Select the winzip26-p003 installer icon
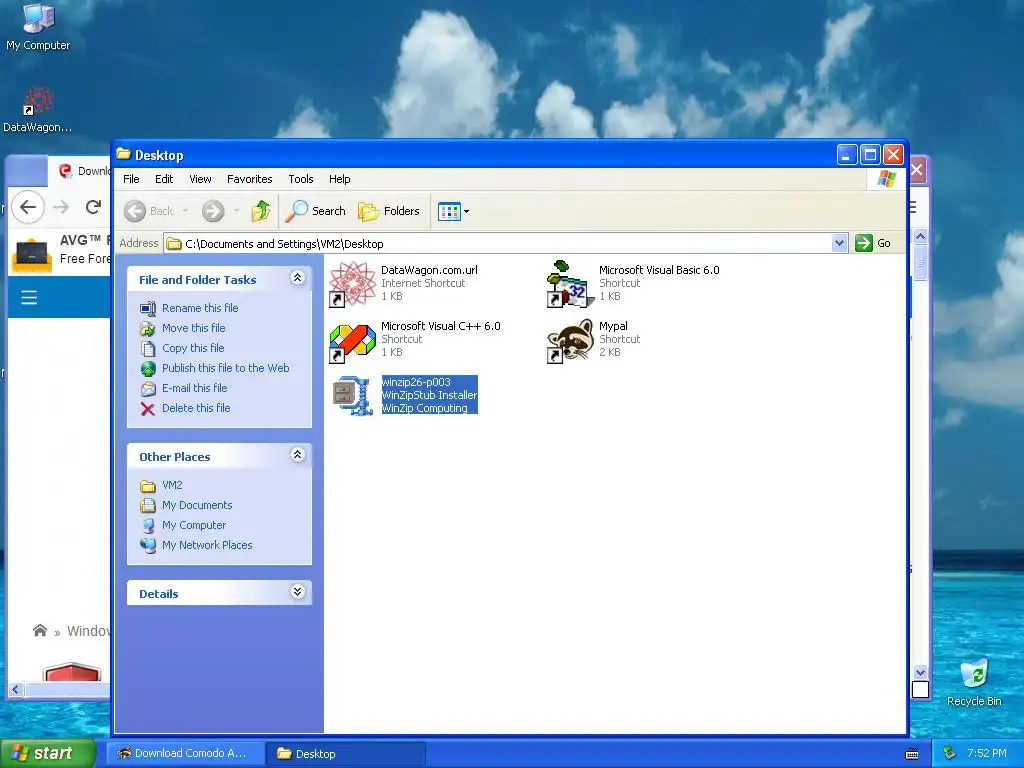The height and width of the screenshot is (768, 1024). 352,396
